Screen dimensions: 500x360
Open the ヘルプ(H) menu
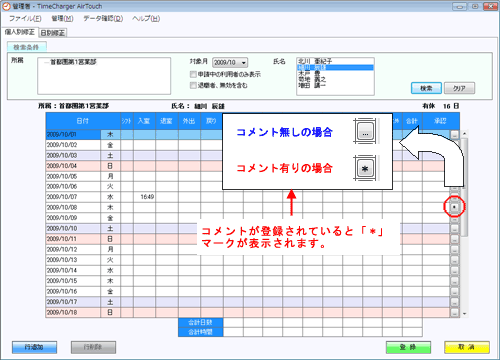(x=146, y=18)
